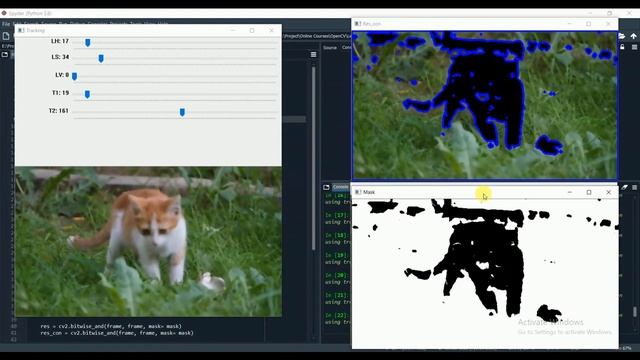Click the In [17] console prompt line
Image resolution: width=640 pixels, height=360 pixels.
tap(338, 215)
